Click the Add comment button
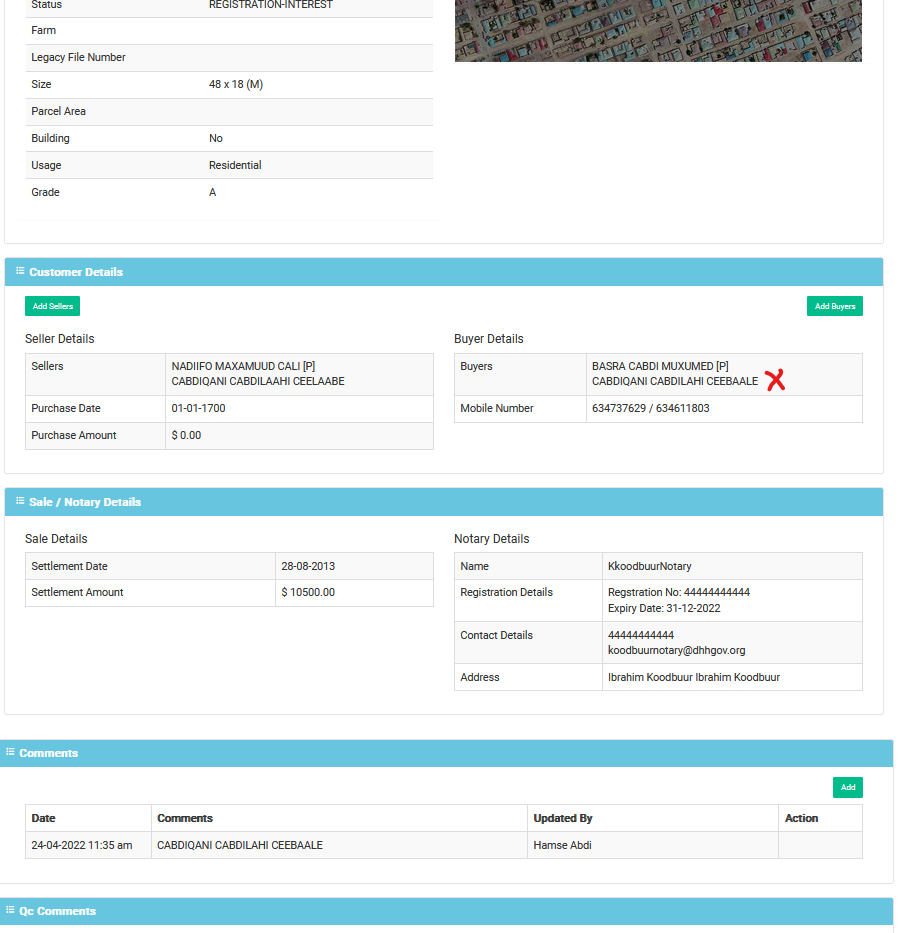This screenshot has width=900, height=933. click(848, 787)
